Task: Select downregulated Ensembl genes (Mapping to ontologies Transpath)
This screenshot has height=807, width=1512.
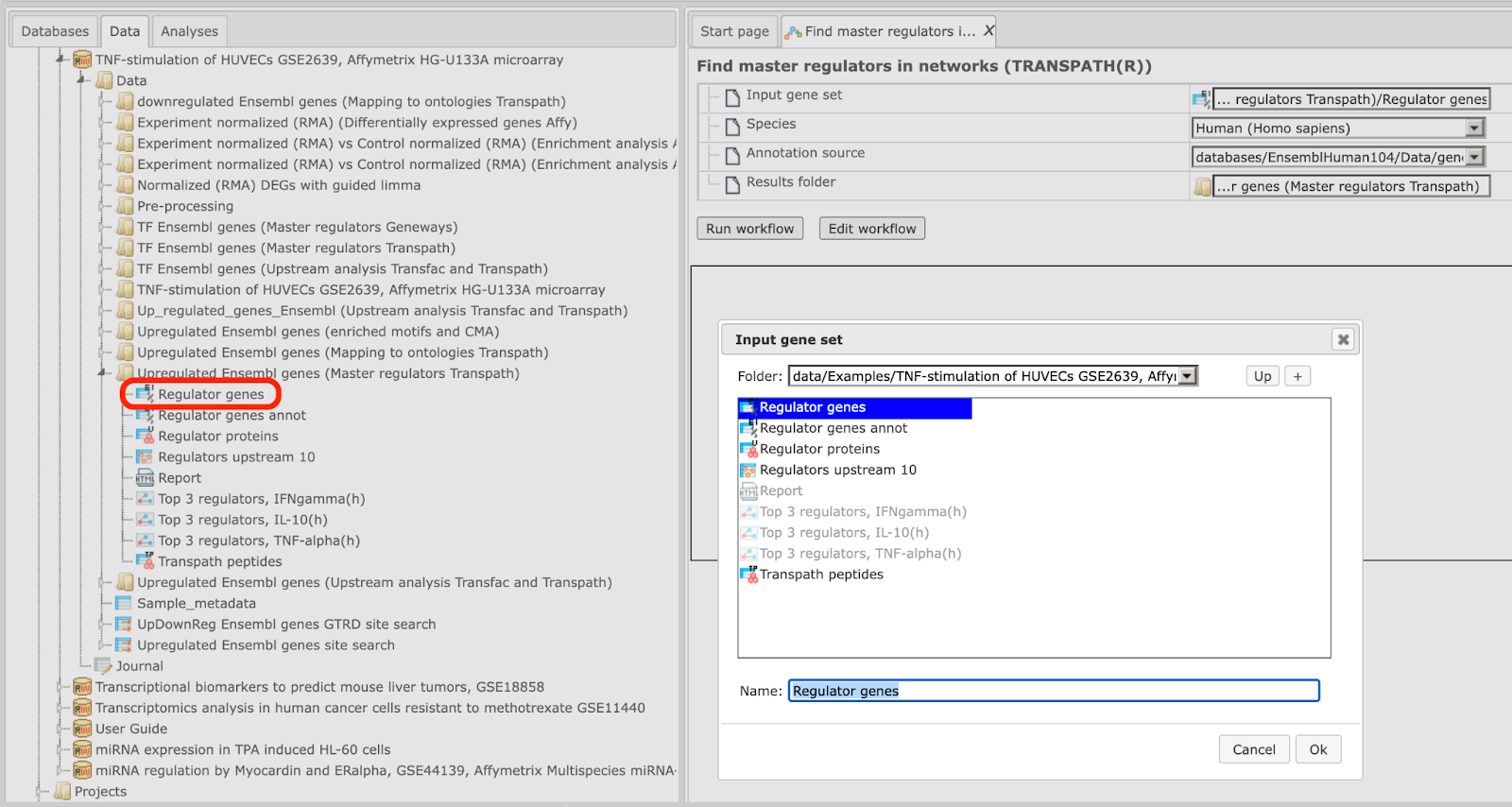Action: 352,101
